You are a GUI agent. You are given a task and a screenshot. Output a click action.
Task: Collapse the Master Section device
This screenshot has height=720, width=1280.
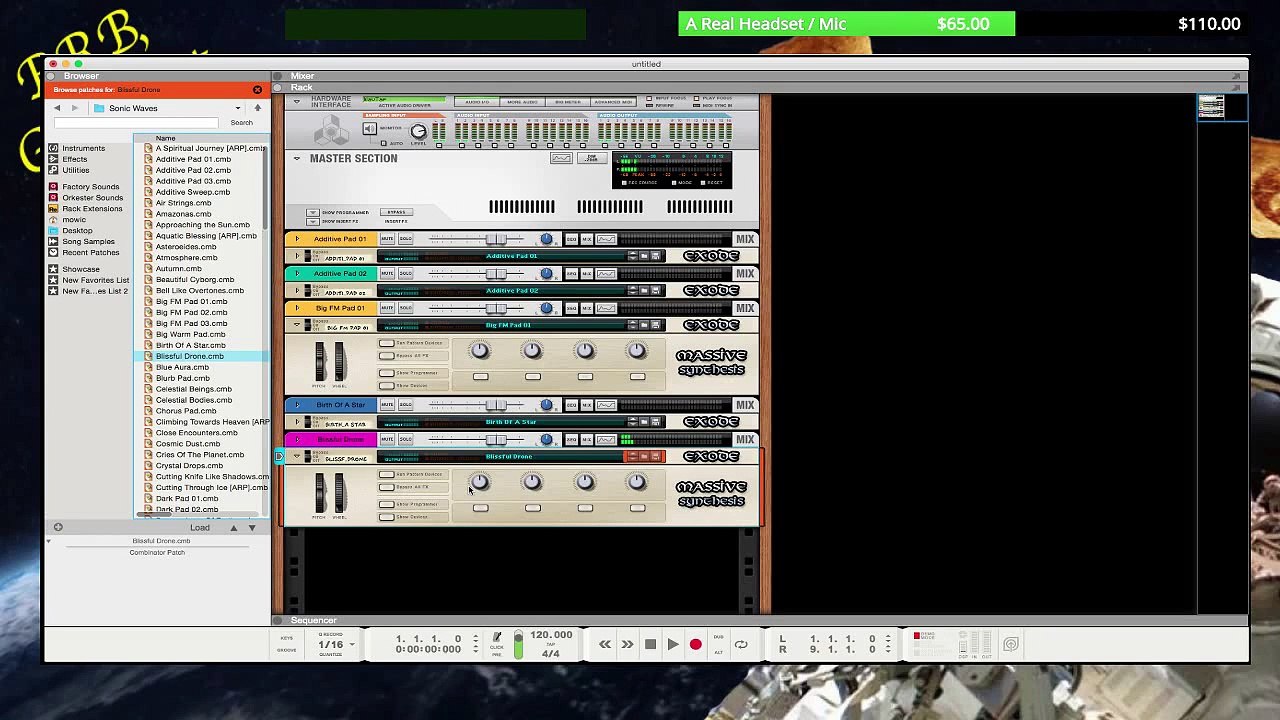coord(296,158)
